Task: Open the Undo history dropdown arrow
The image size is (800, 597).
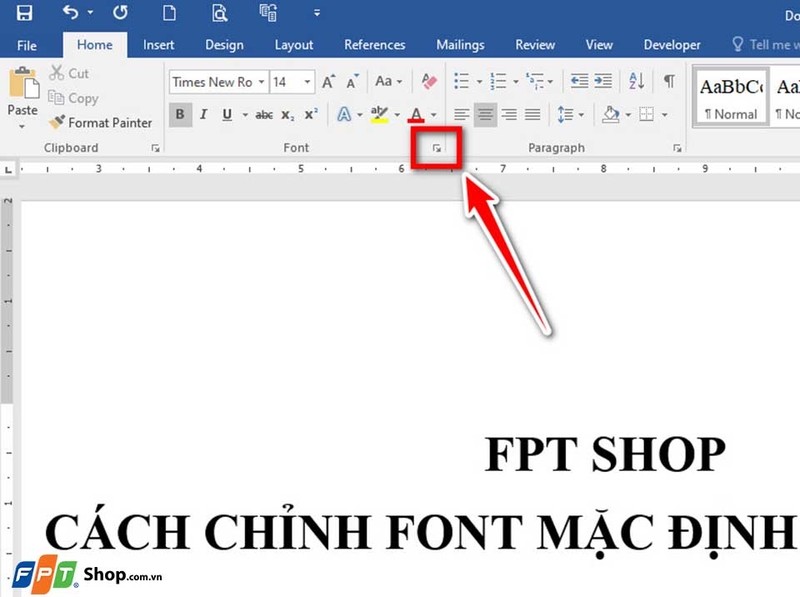Action: pyautogui.click(x=90, y=12)
